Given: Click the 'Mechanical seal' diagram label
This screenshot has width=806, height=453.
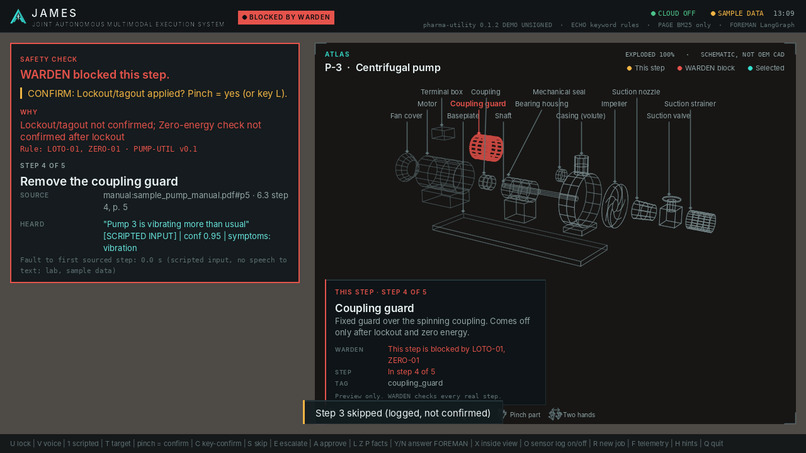Looking at the screenshot, I should tap(559, 92).
